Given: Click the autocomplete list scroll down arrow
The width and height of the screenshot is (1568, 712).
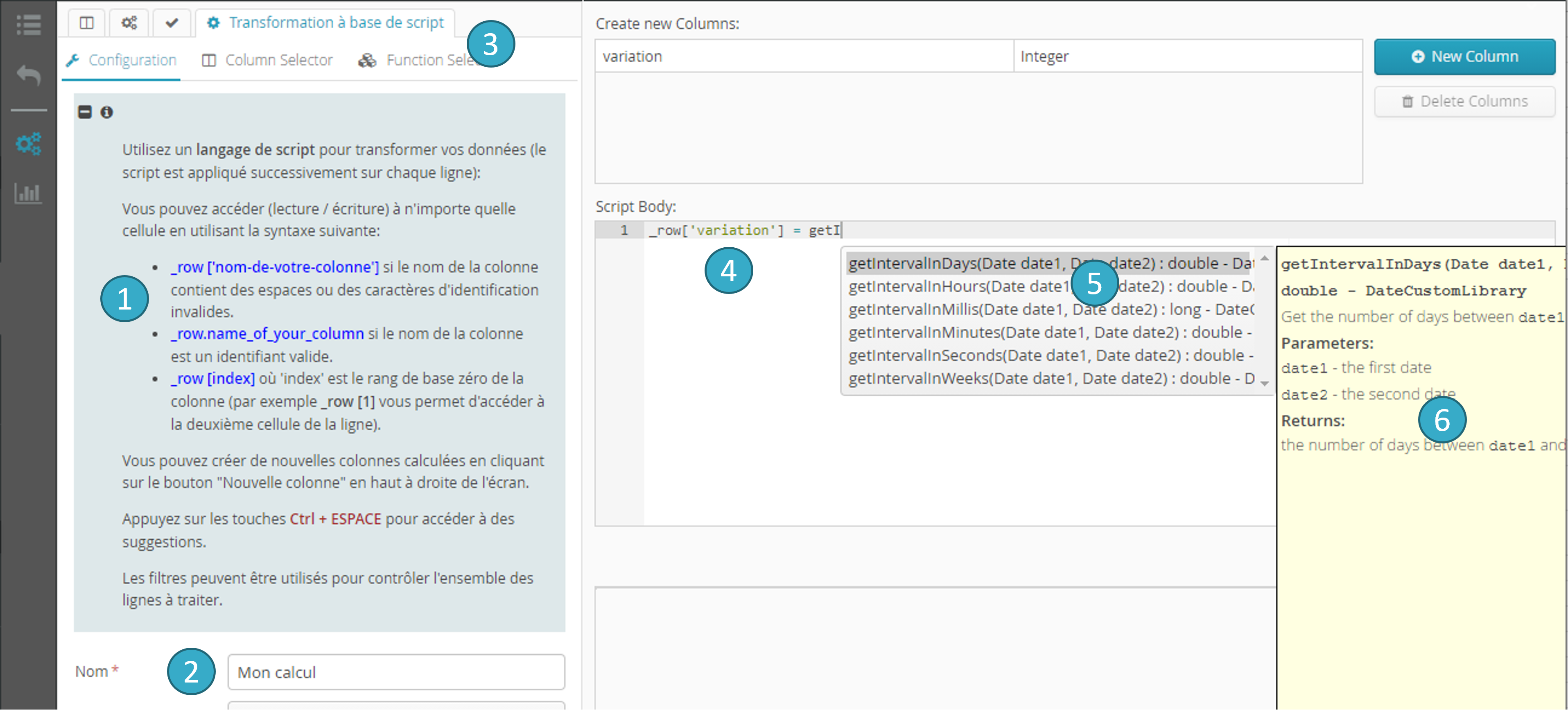Looking at the screenshot, I should point(1265,384).
